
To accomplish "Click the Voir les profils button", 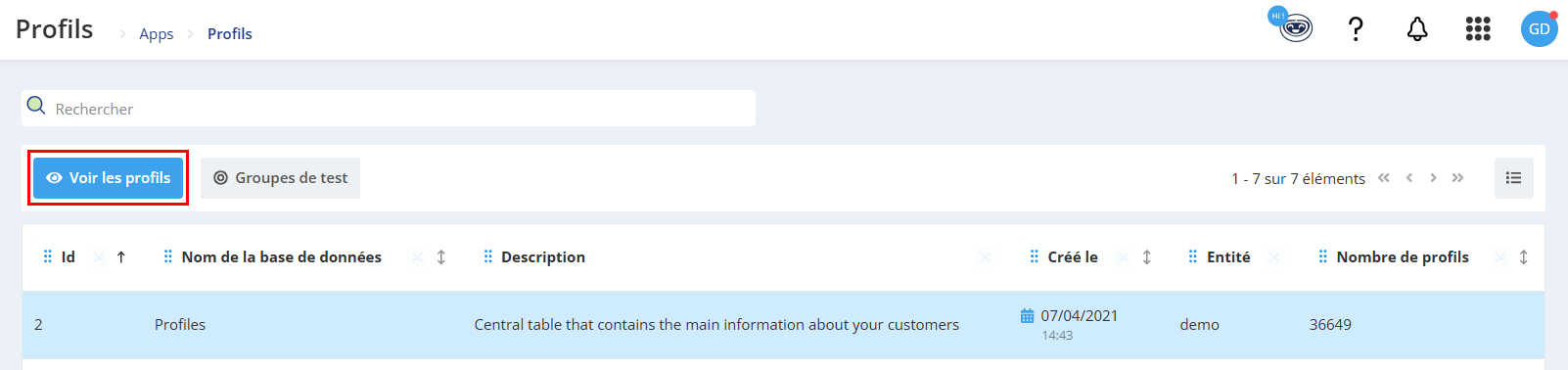I will 109,178.
